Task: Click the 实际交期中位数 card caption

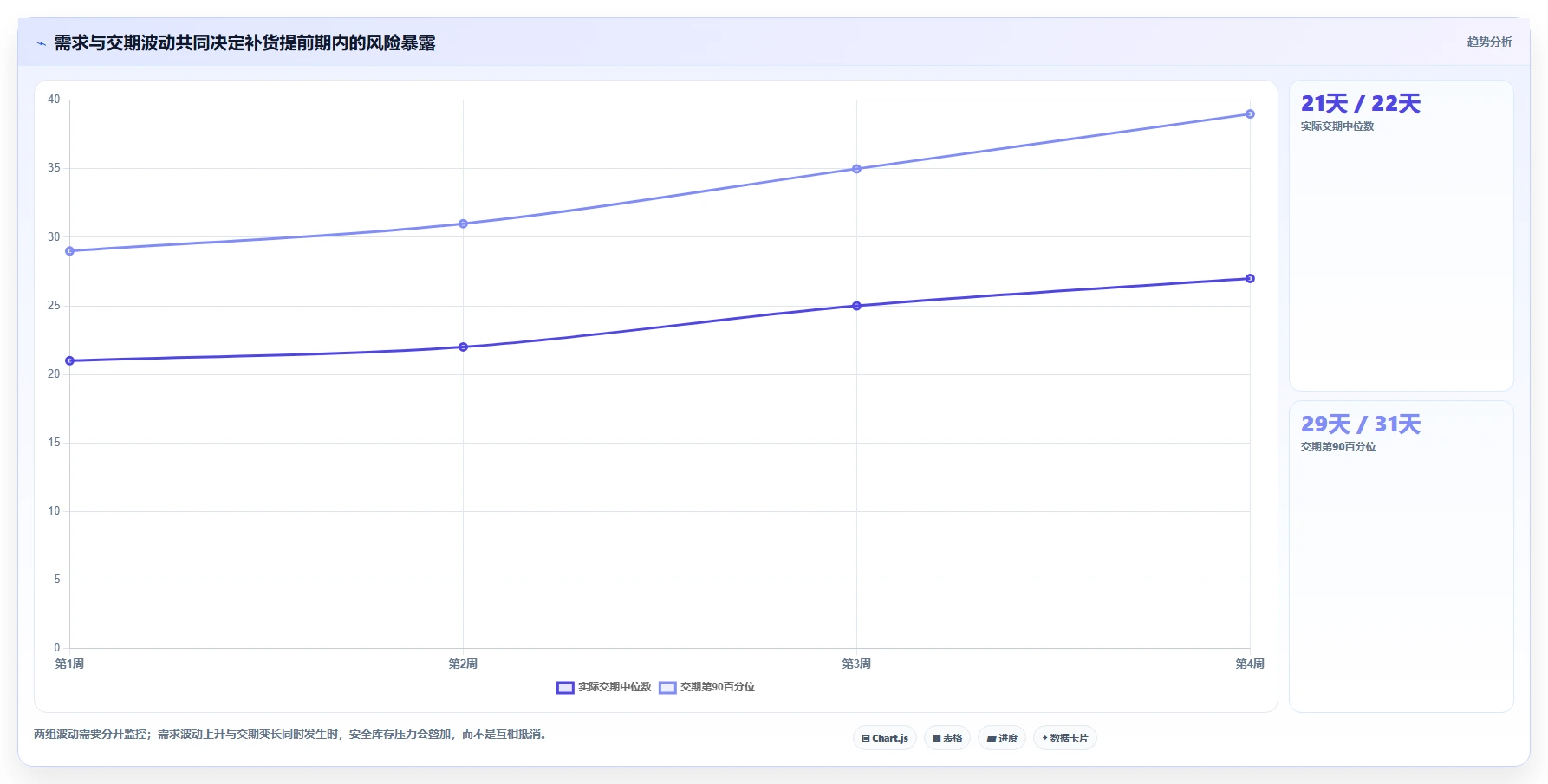Action: click(x=1337, y=126)
